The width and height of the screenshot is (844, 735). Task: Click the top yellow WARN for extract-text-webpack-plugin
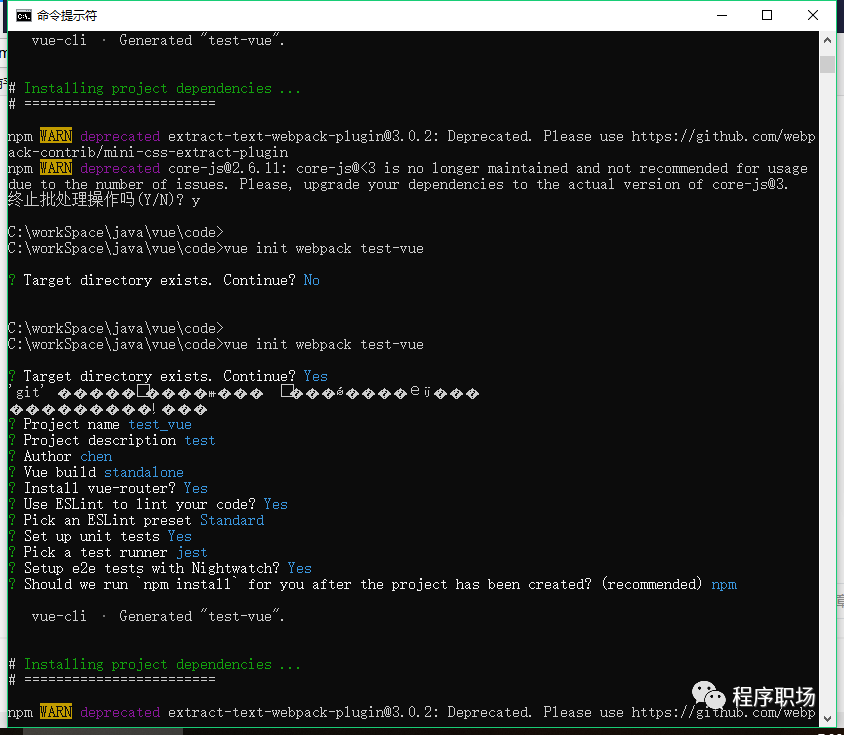coord(56,136)
